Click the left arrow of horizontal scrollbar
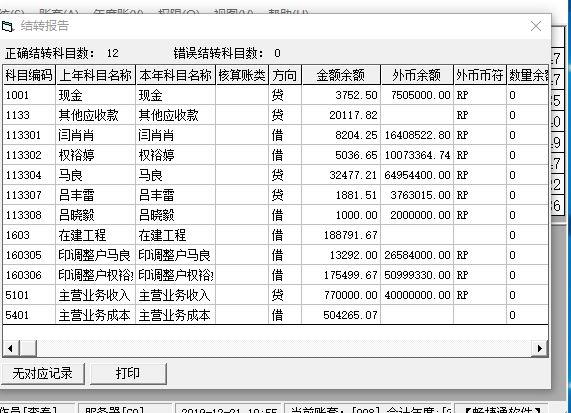The width and height of the screenshot is (571, 413). click(10, 348)
